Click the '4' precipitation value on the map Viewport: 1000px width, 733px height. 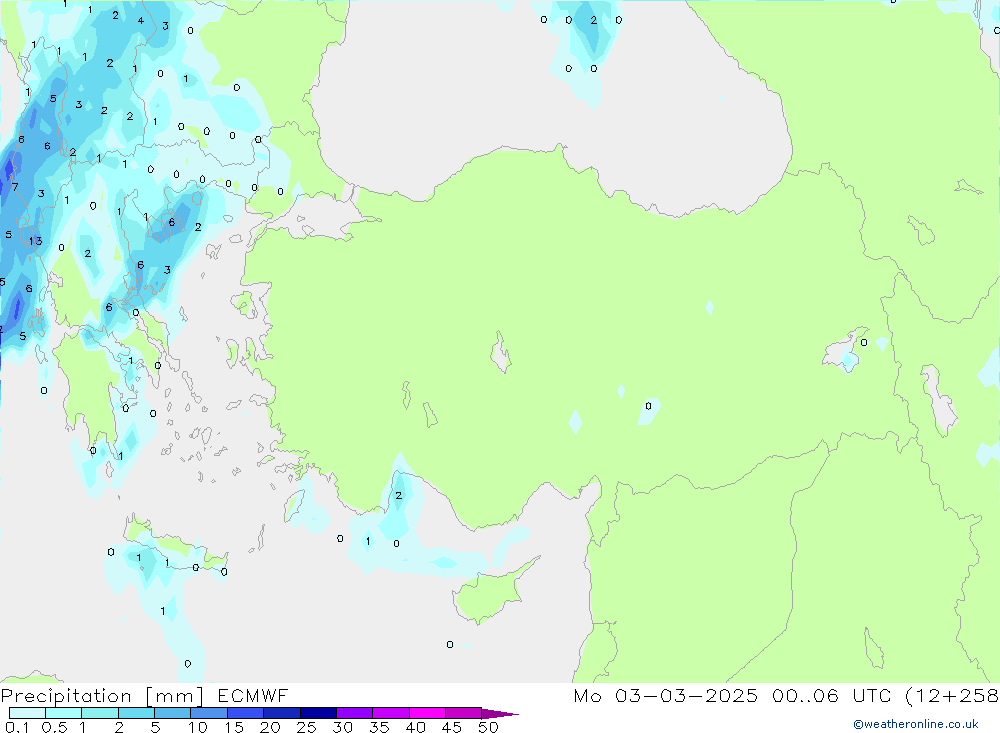tap(140, 20)
